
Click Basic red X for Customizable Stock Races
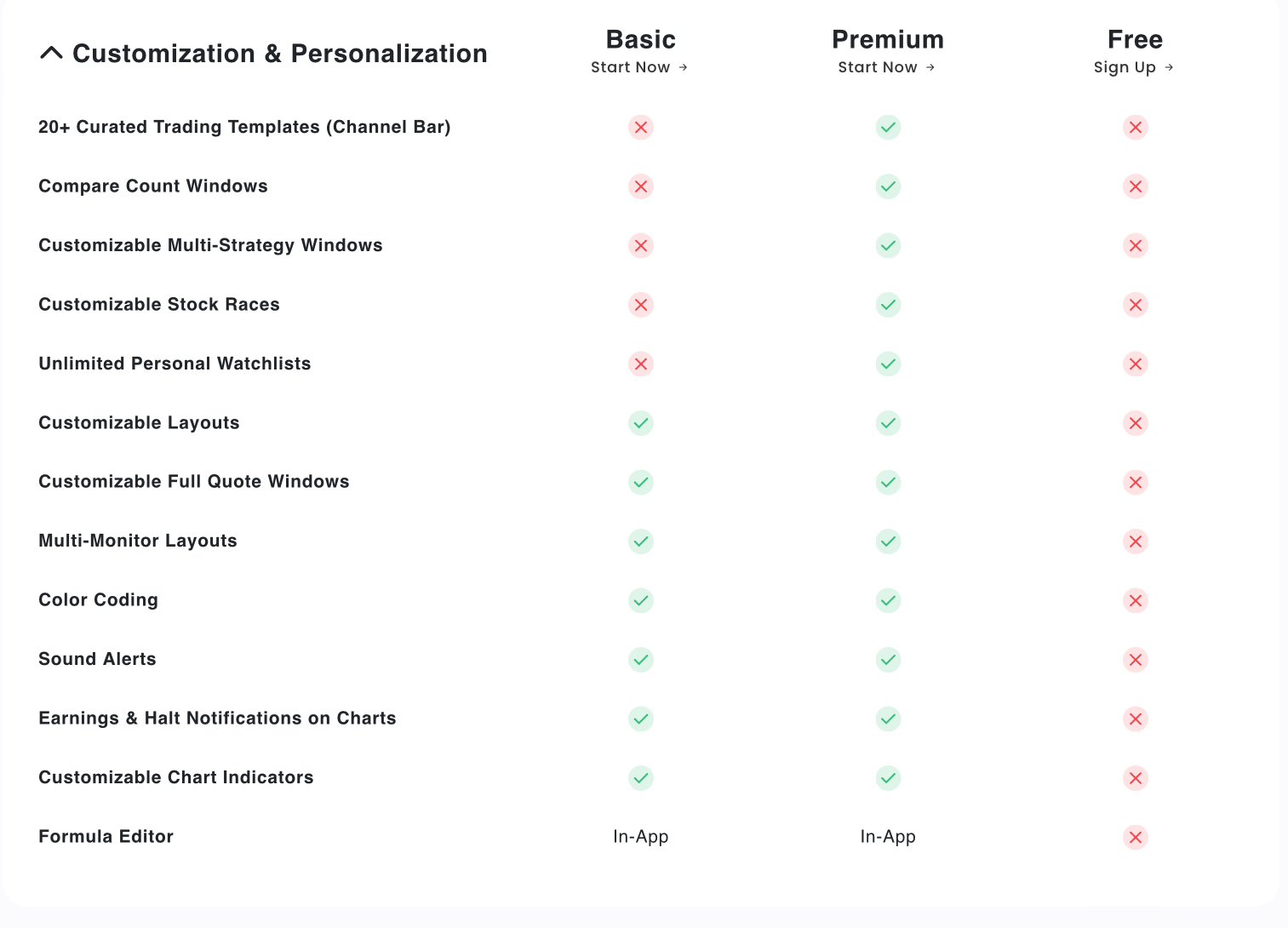point(641,305)
